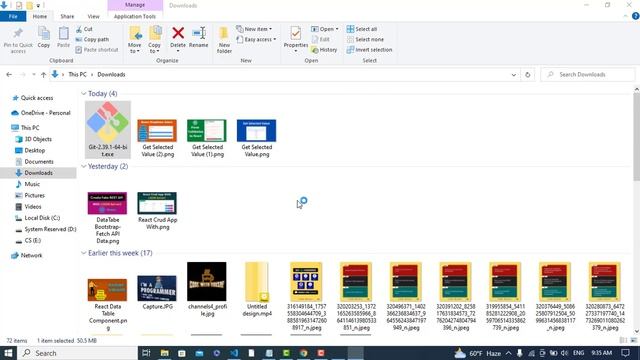Create a New folder
Viewport: 640px width, 360px height.
(x=224, y=40)
